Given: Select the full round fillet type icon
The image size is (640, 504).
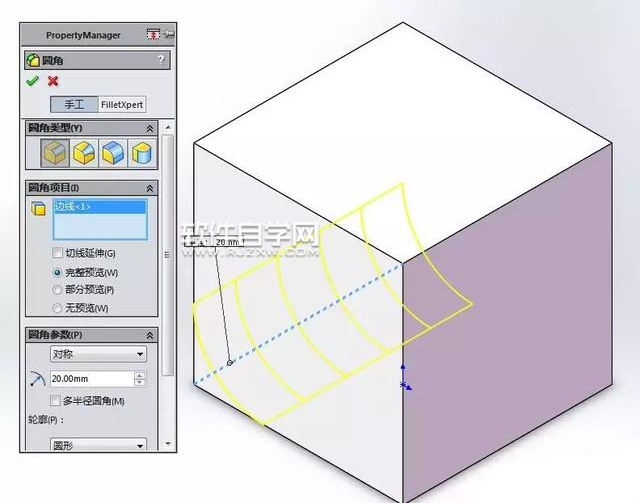Looking at the screenshot, I should 145,153.
